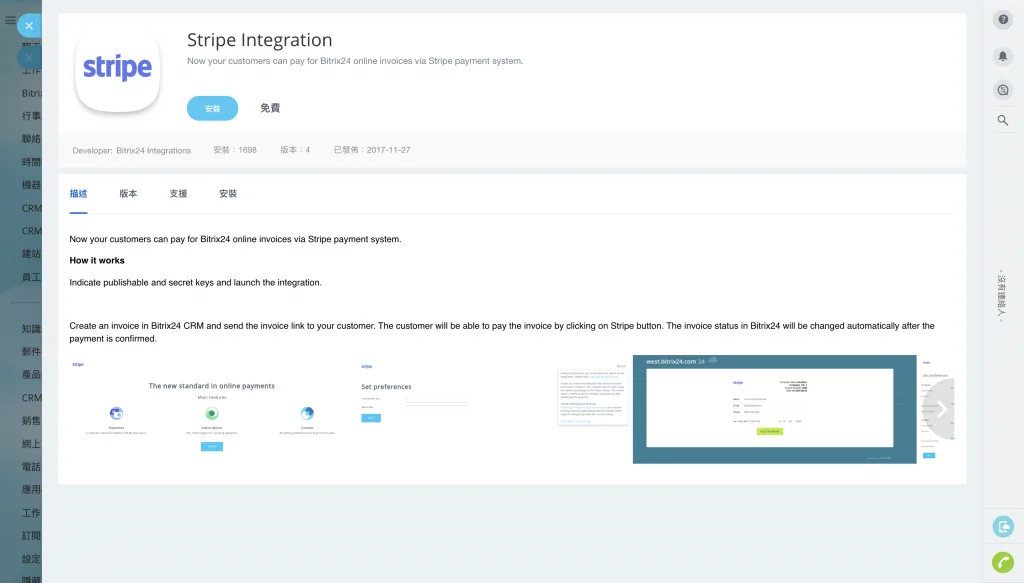This screenshot has height=583, width=1024.
Task: Click the blue copy widget icon
Action: 1003,526
